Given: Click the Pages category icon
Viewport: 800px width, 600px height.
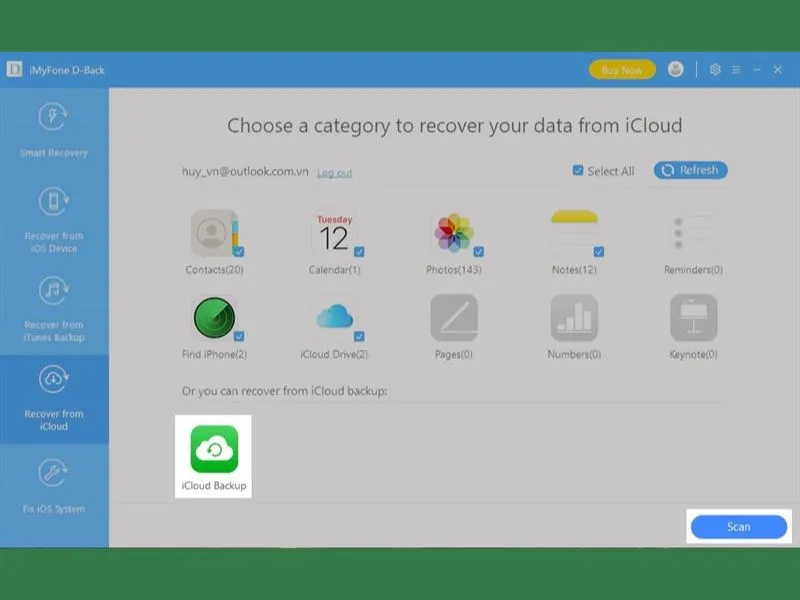Looking at the screenshot, I should [x=454, y=318].
